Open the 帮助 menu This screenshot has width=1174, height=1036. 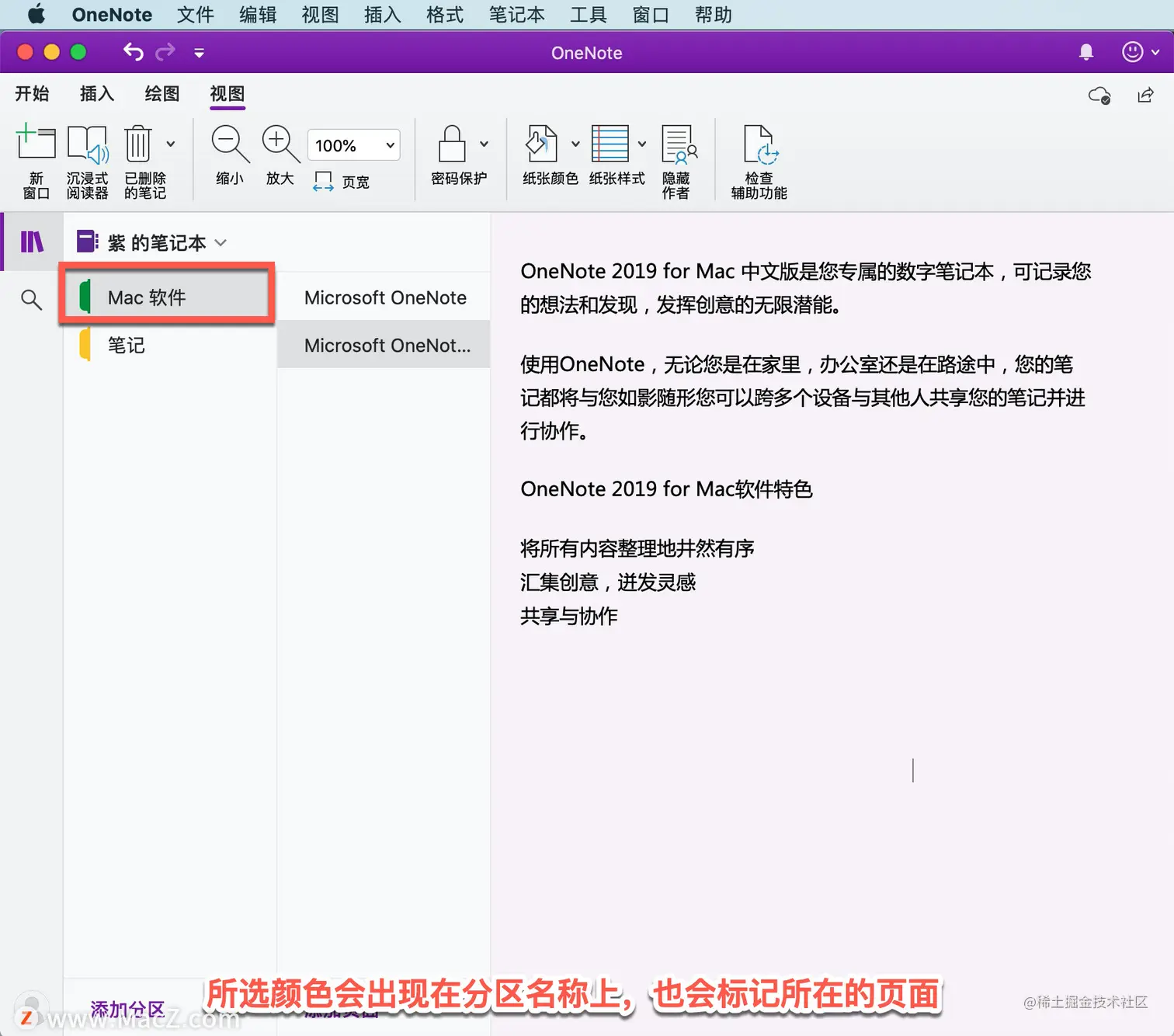pyautogui.click(x=713, y=15)
